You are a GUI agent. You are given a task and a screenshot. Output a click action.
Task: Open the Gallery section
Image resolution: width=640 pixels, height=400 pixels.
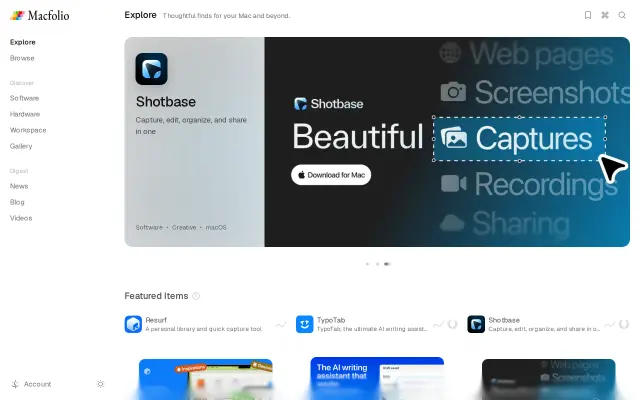pos(21,146)
